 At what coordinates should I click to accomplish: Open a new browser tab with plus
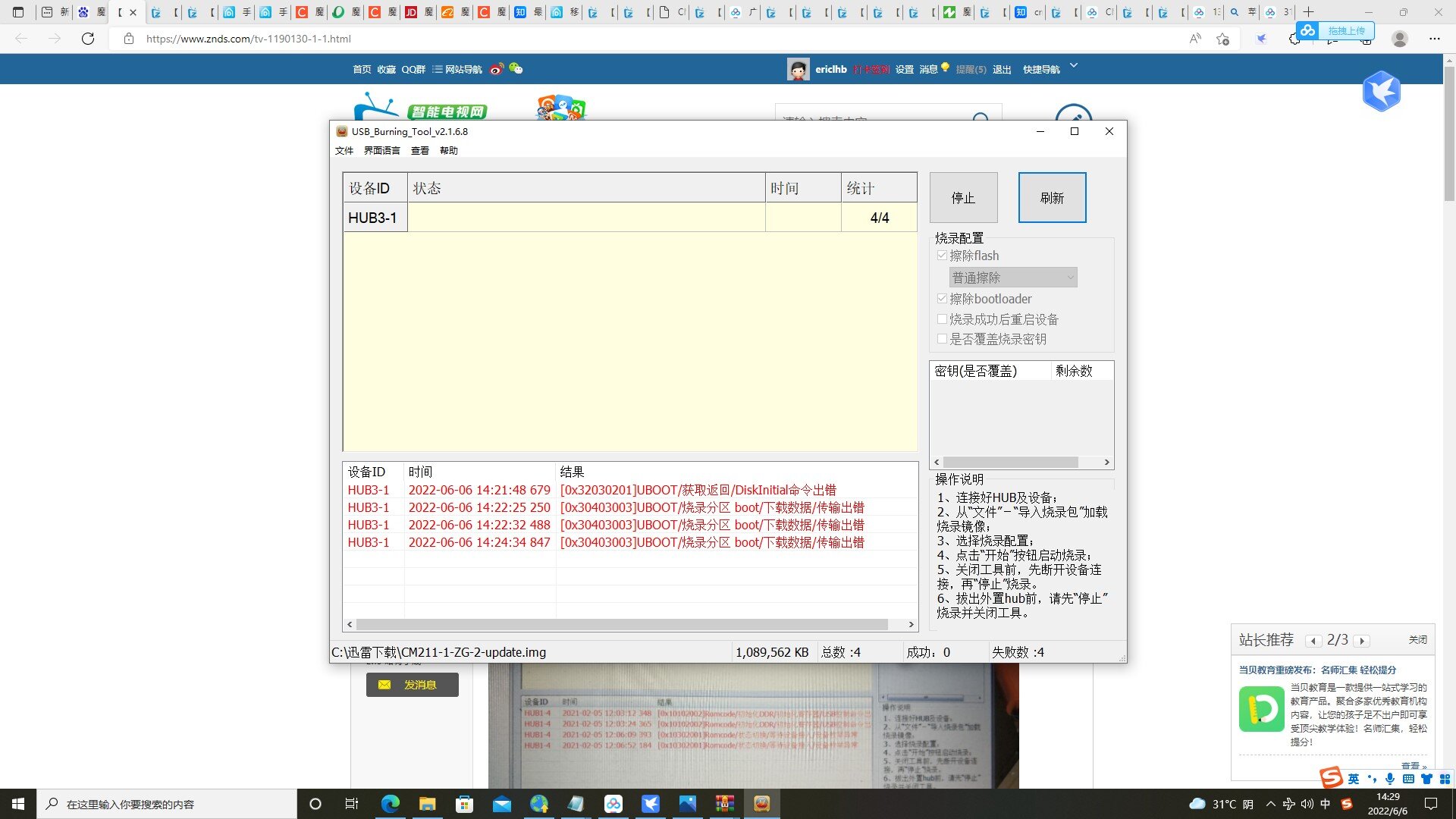click(1308, 12)
